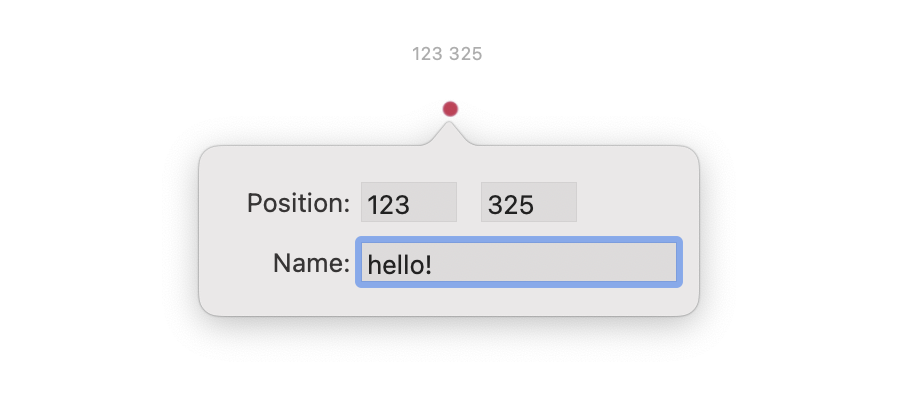Focus the Position field containing 123

click(409, 202)
